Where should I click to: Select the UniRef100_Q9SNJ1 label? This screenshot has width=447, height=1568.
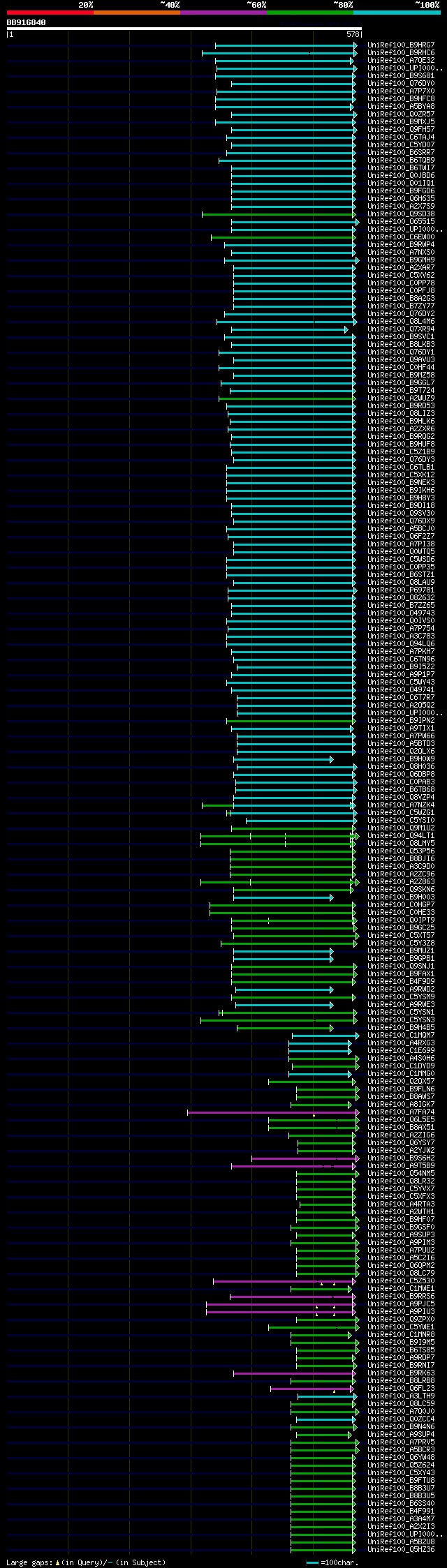401,966
